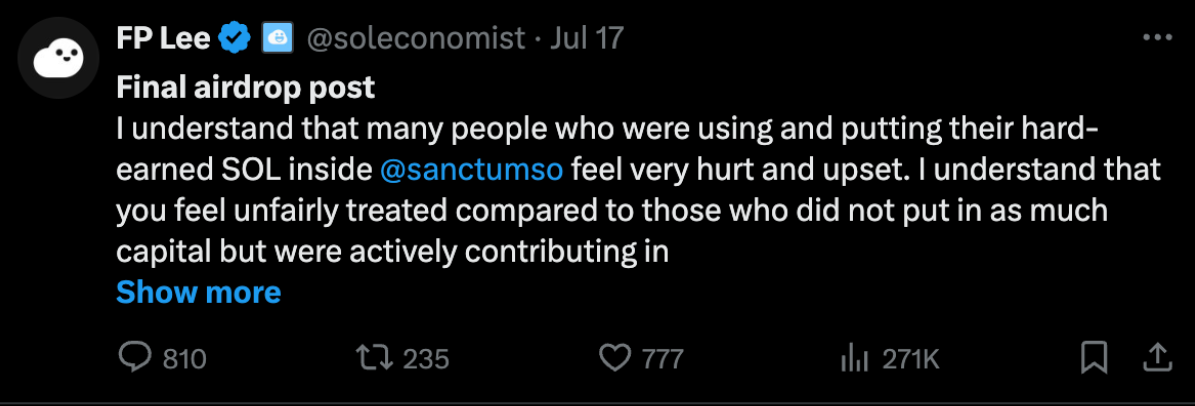Image resolution: width=1195 pixels, height=406 pixels.
Task: Click the reply speech bubble icon
Action: point(134,357)
